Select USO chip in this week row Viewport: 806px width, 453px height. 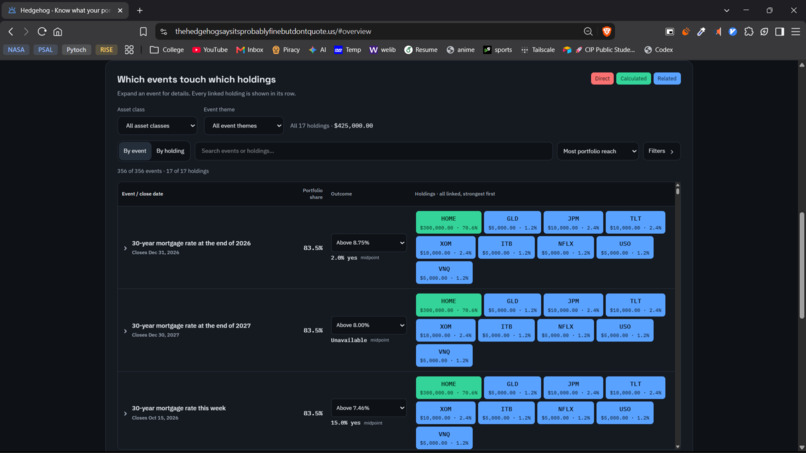click(x=625, y=413)
